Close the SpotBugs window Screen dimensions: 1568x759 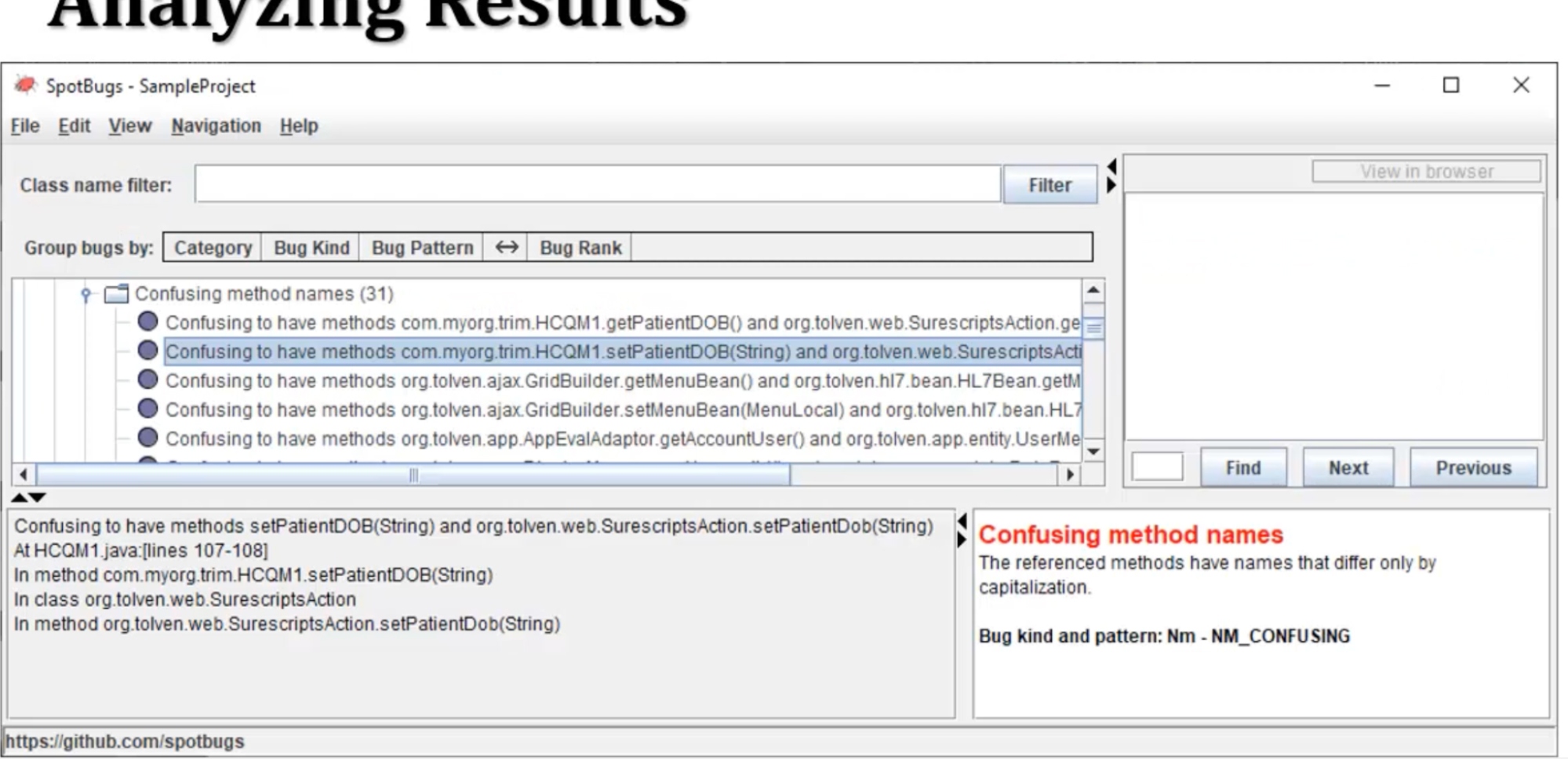click(x=1521, y=85)
